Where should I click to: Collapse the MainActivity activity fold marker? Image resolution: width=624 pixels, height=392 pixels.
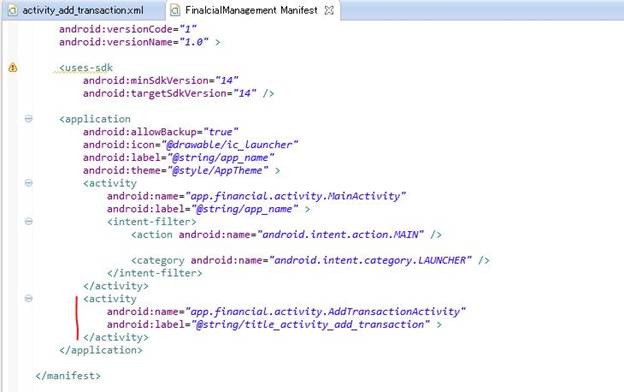[29, 183]
